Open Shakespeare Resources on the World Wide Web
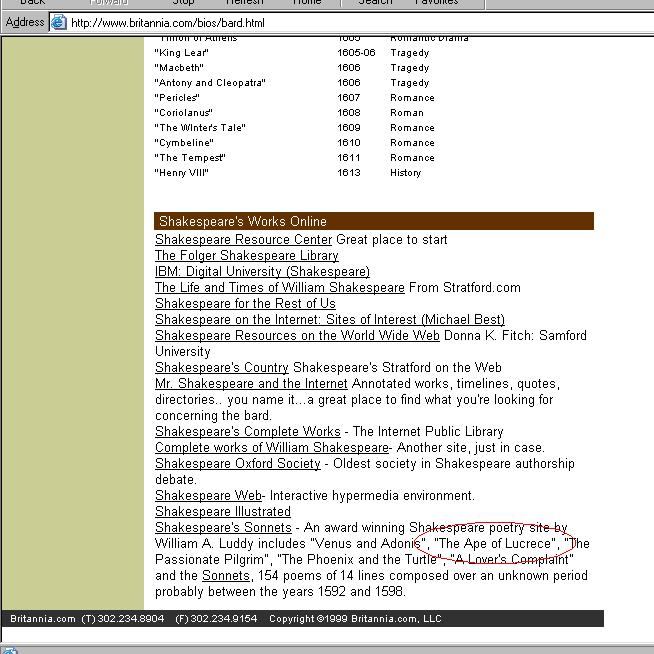The width and height of the screenshot is (654, 654). coord(297,335)
